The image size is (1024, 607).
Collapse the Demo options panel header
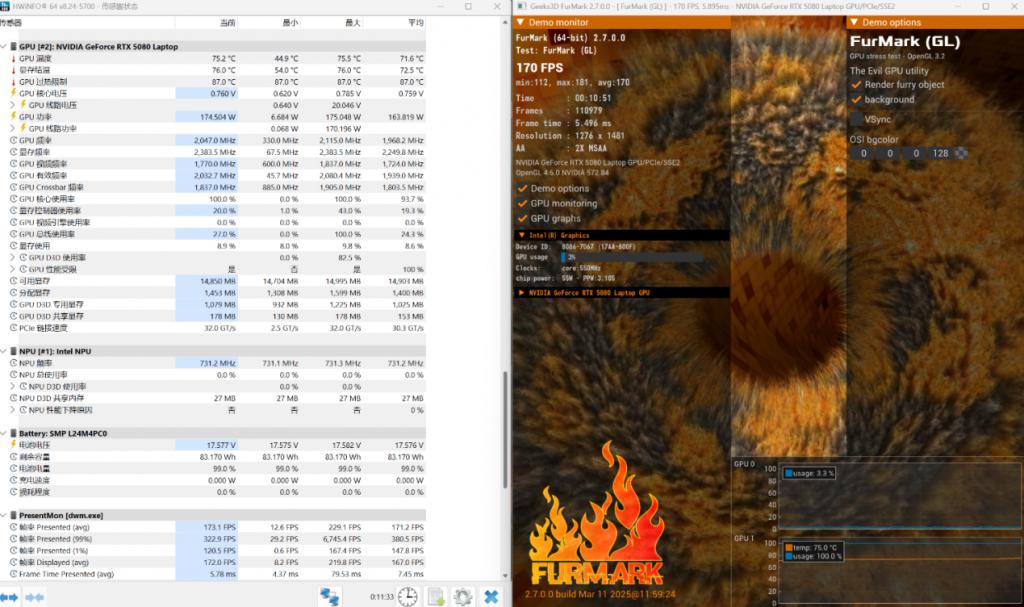tap(854, 22)
